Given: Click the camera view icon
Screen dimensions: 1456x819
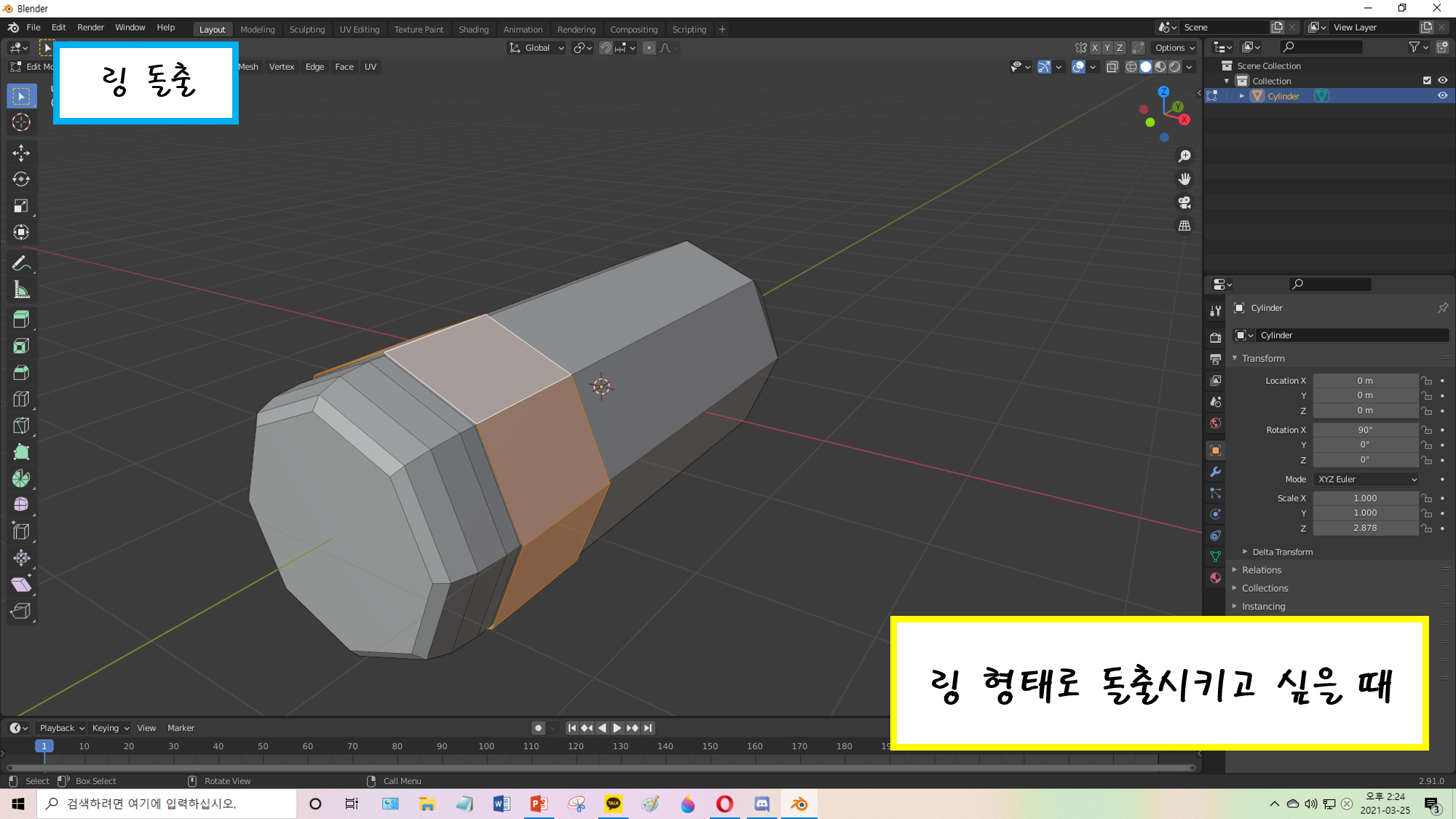Looking at the screenshot, I should 1184,202.
